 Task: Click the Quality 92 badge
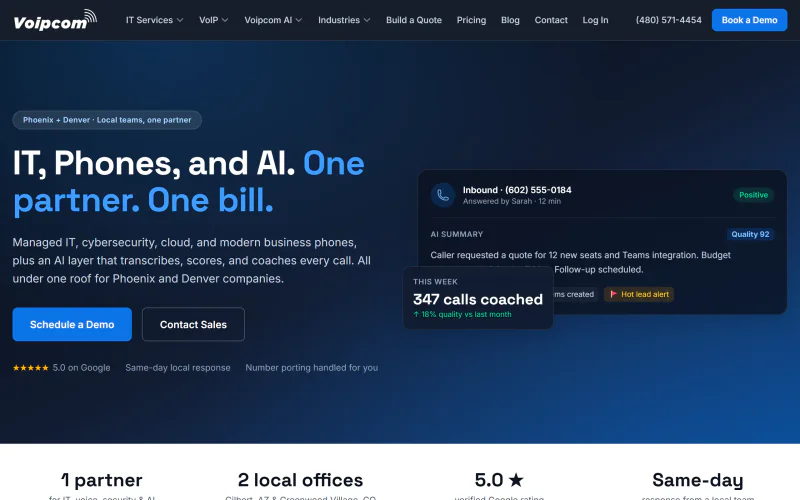(750, 234)
